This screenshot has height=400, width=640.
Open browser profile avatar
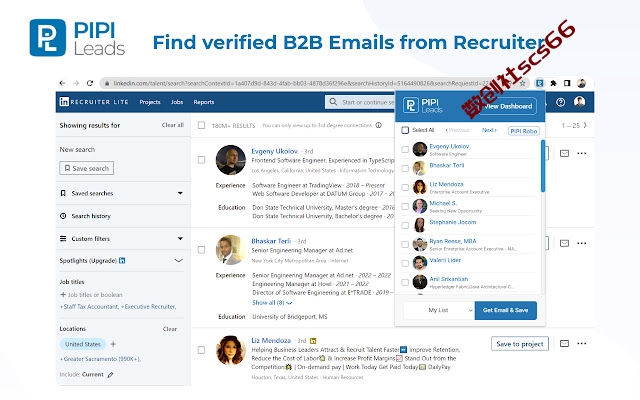pyautogui.click(x=582, y=83)
